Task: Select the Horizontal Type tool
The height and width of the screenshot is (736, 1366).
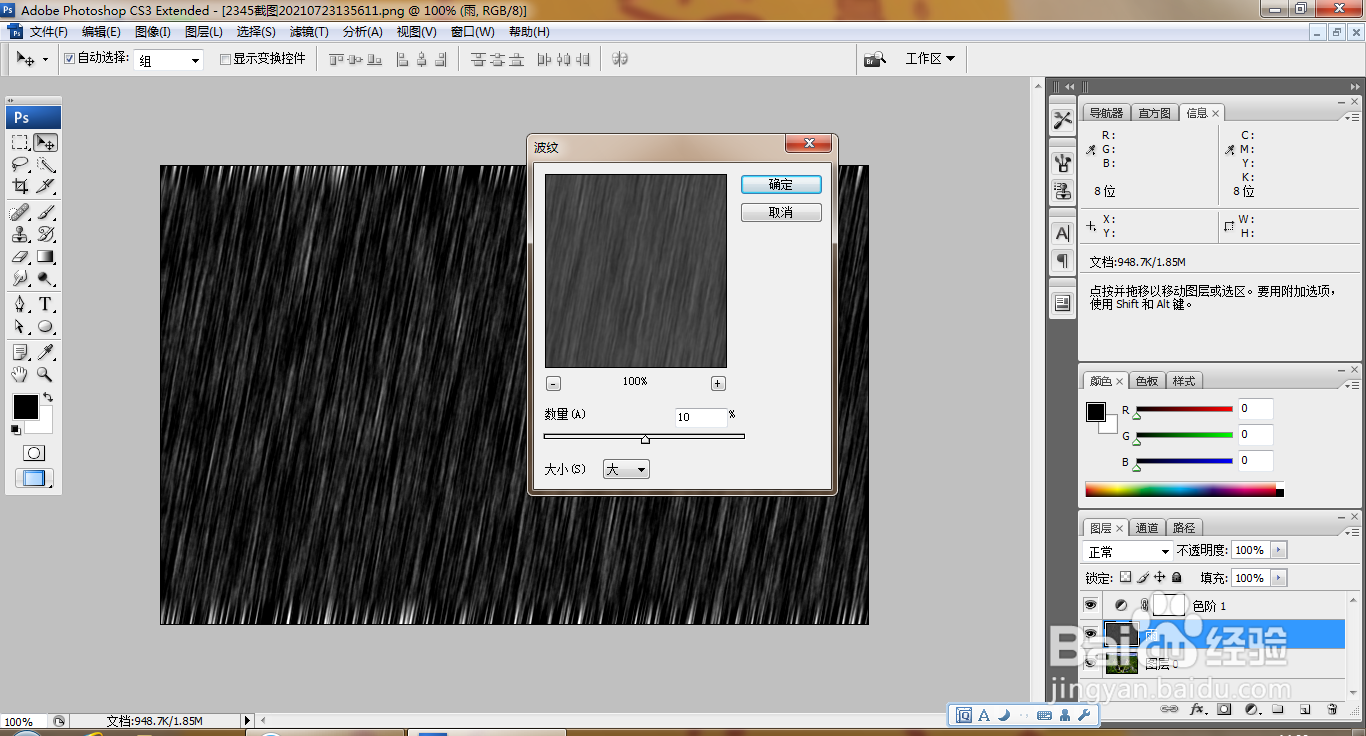Action: click(x=45, y=304)
